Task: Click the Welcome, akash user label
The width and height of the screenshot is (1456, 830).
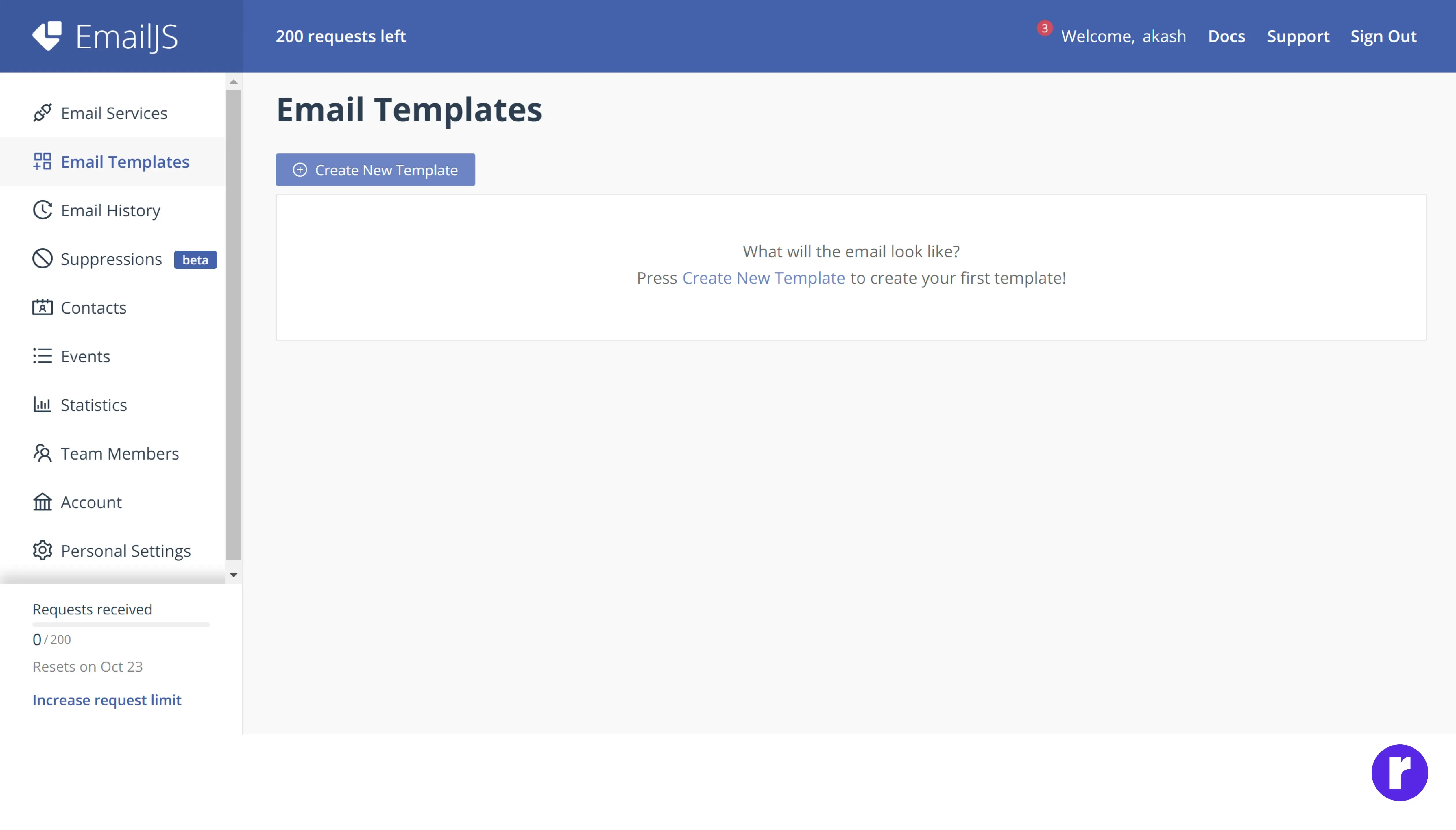Action: click(1124, 36)
